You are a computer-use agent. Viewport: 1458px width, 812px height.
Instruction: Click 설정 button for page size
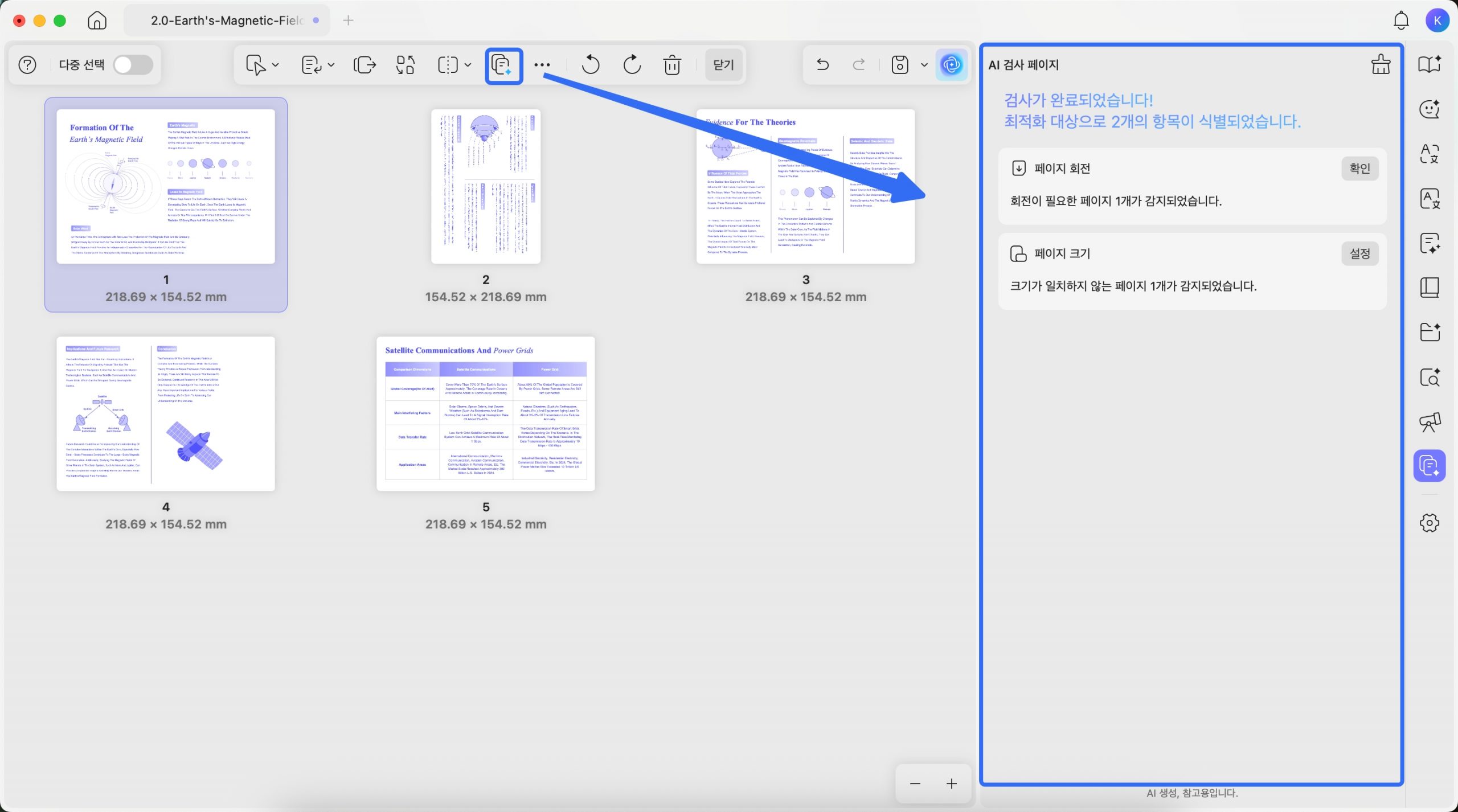(1359, 253)
